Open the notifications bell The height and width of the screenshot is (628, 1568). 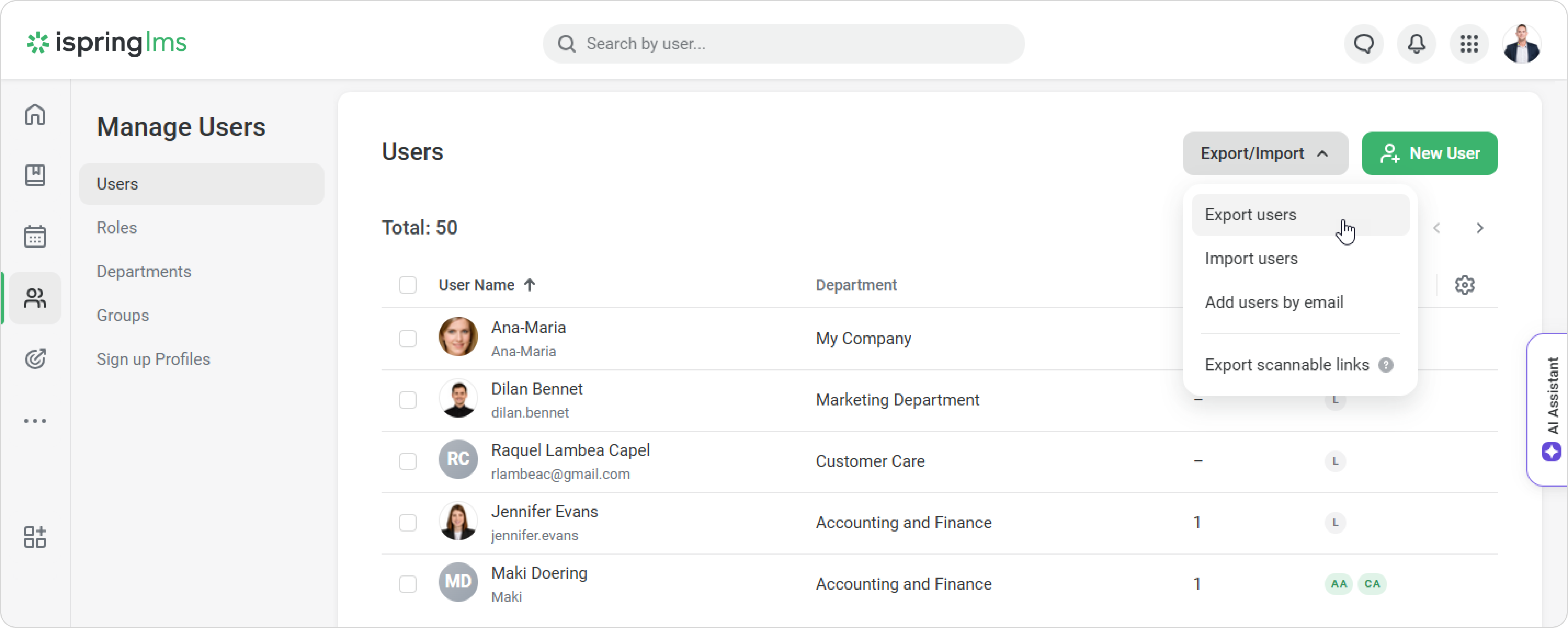[1416, 44]
